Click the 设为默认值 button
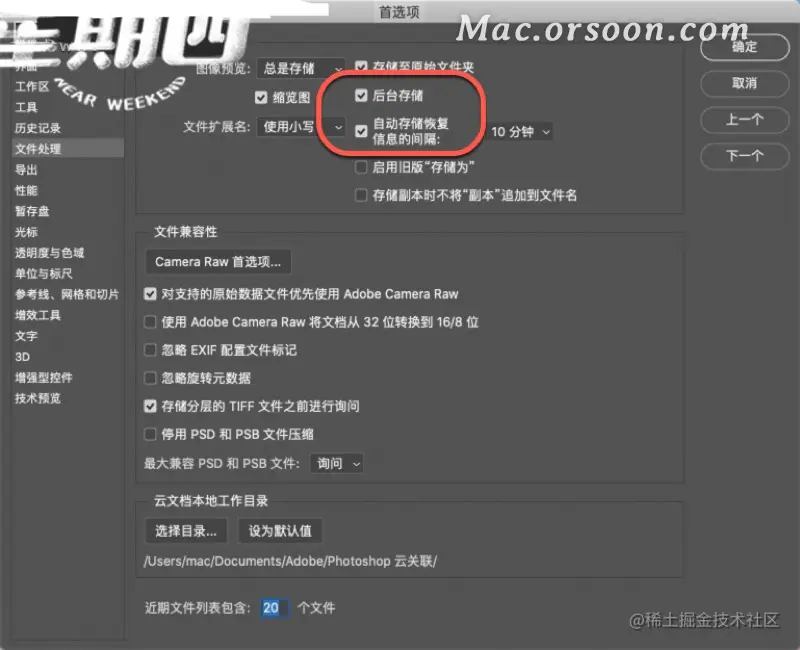 coord(280,531)
